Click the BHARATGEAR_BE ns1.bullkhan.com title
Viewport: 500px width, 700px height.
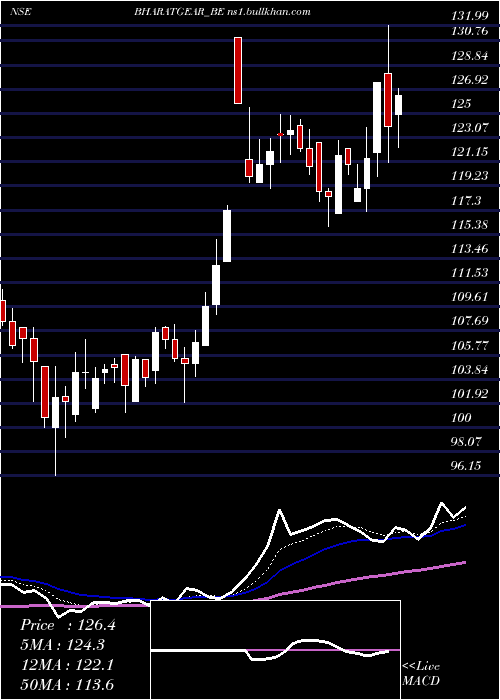(x=222, y=12)
